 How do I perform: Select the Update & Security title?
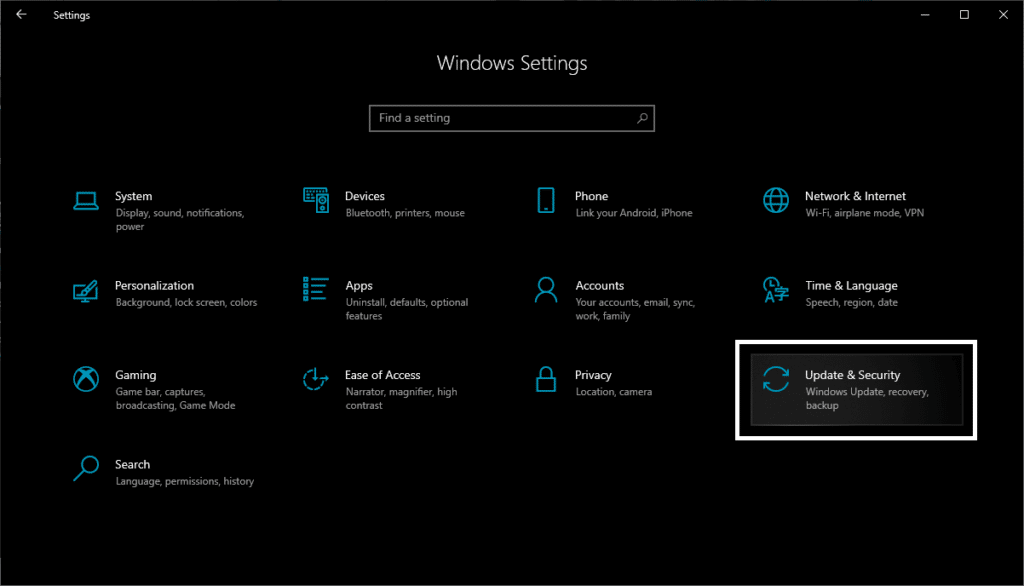click(x=852, y=375)
